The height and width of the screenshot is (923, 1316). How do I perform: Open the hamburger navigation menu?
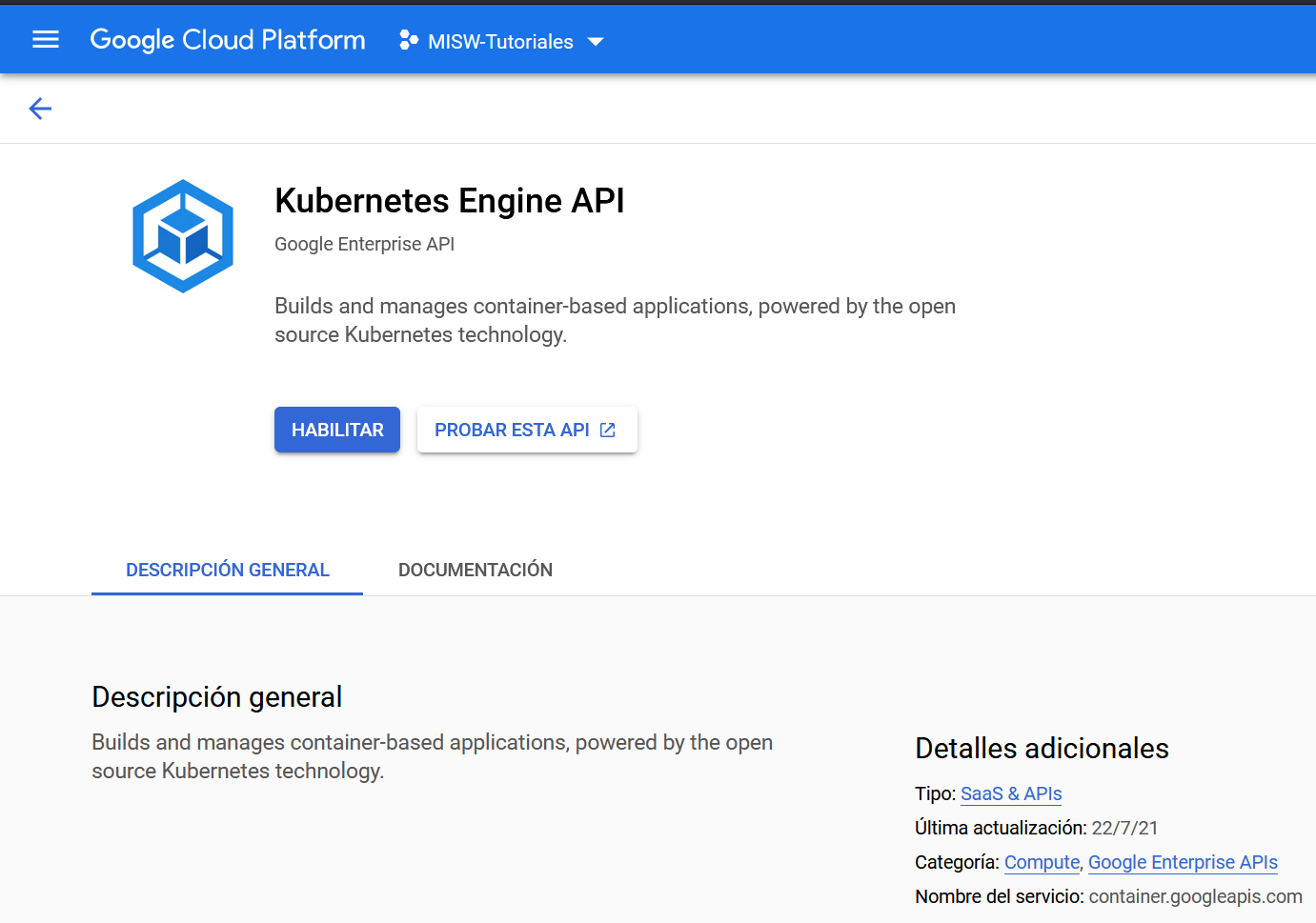[46, 39]
